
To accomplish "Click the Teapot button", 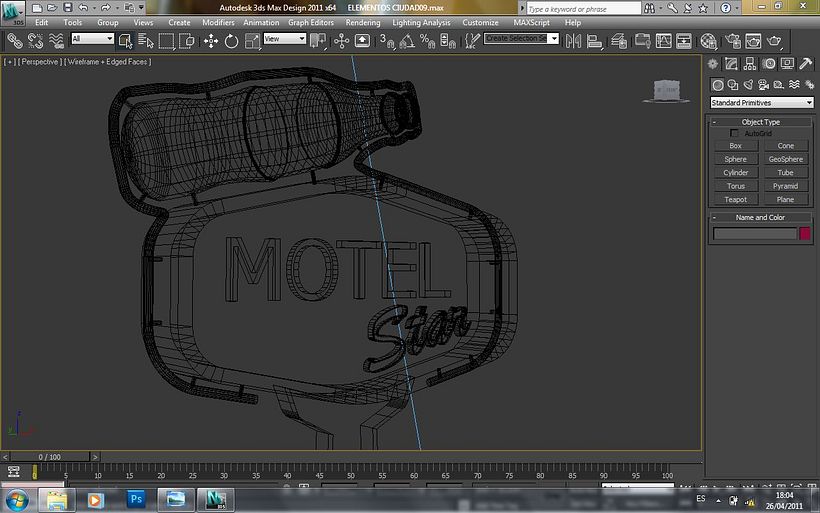I will coord(735,199).
